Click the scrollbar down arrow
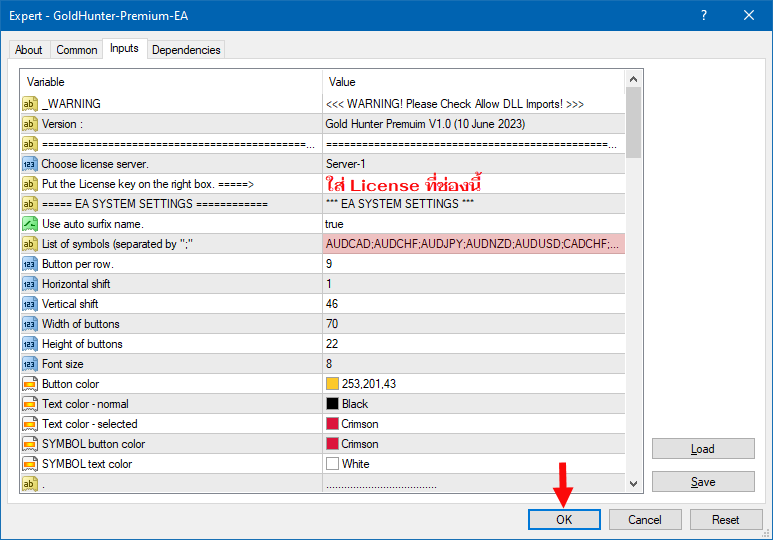Screen dimensions: 773x540 [x=633, y=484]
